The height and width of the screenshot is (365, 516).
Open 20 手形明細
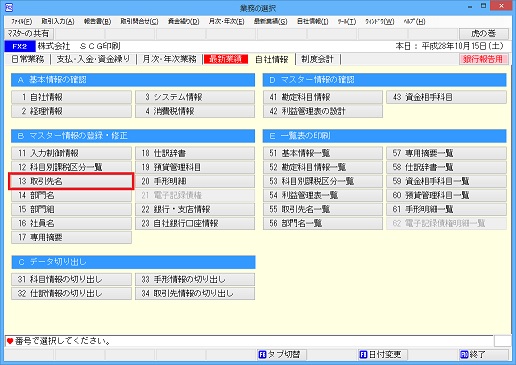(x=195, y=181)
